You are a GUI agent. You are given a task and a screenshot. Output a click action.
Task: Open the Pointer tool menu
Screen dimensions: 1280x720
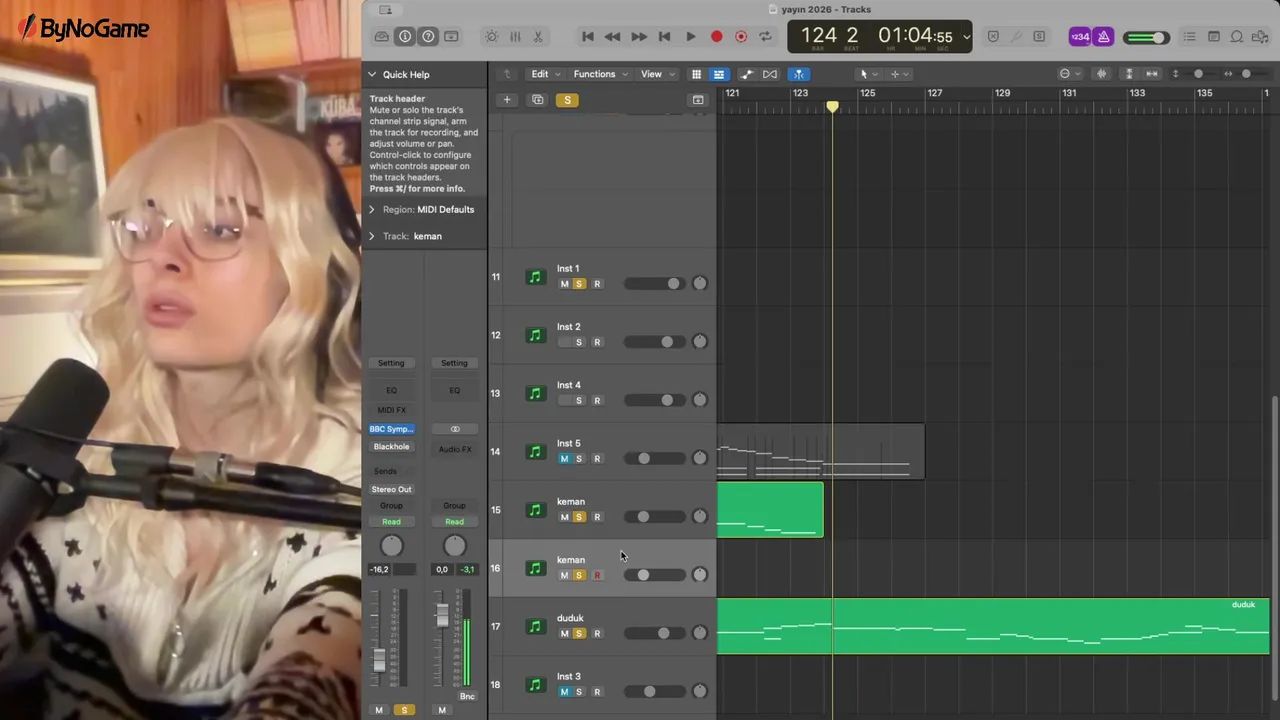(867, 74)
